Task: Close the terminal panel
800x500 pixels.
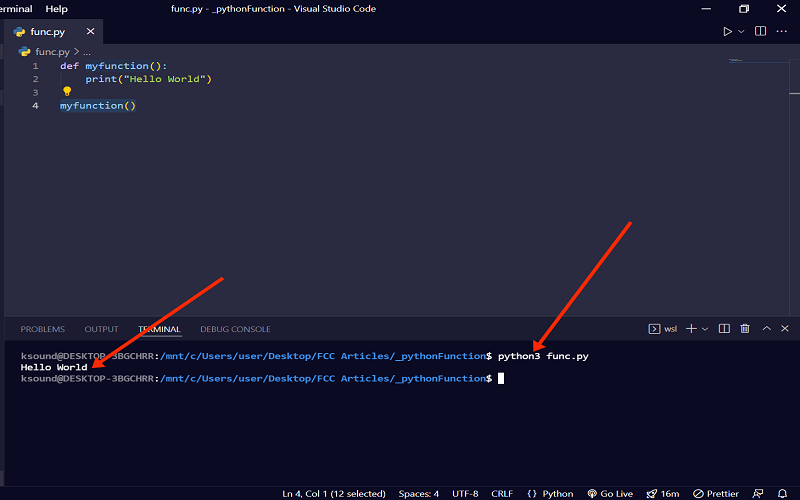Action: [785, 329]
